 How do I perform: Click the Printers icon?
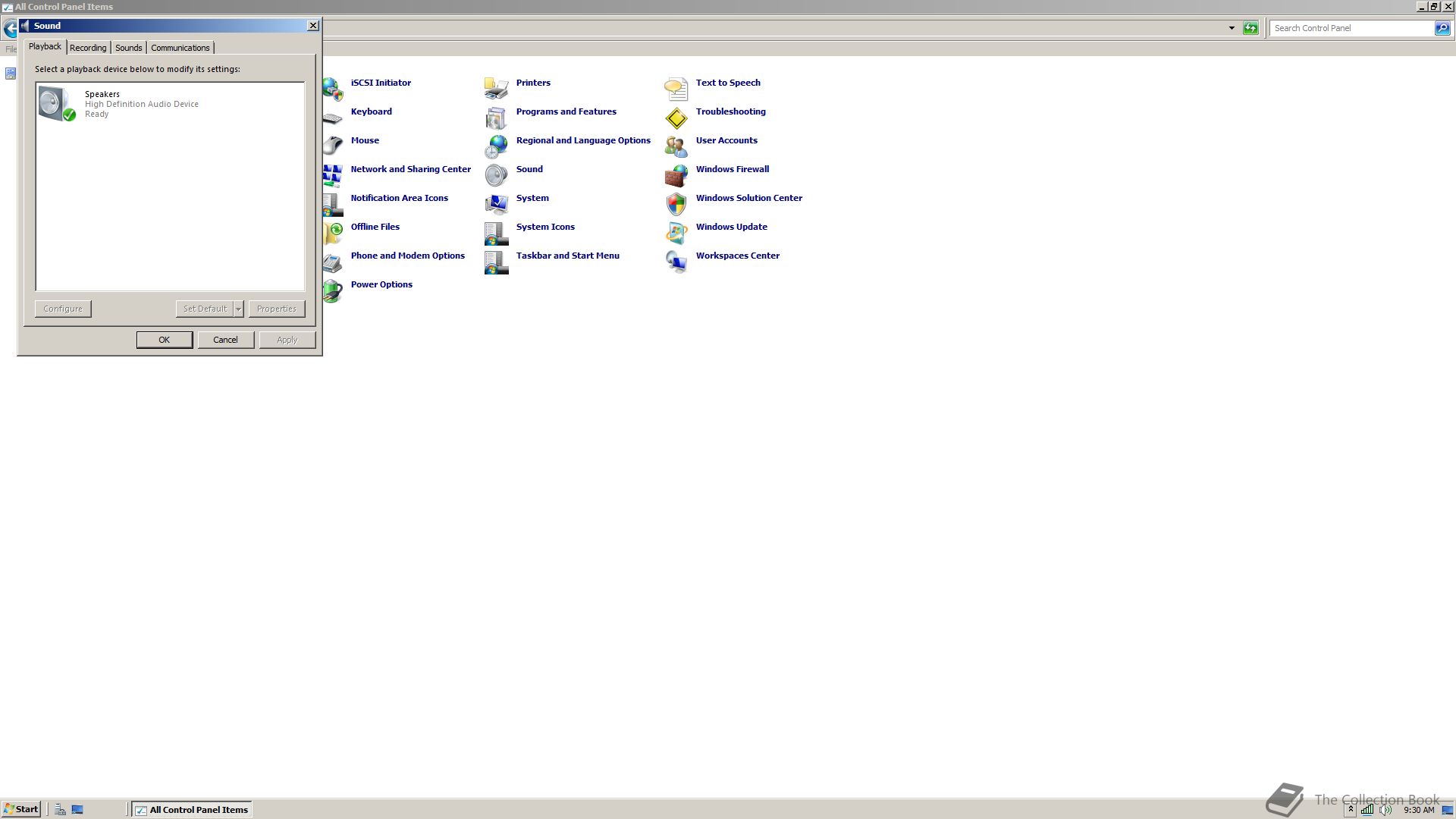tap(497, 89)
